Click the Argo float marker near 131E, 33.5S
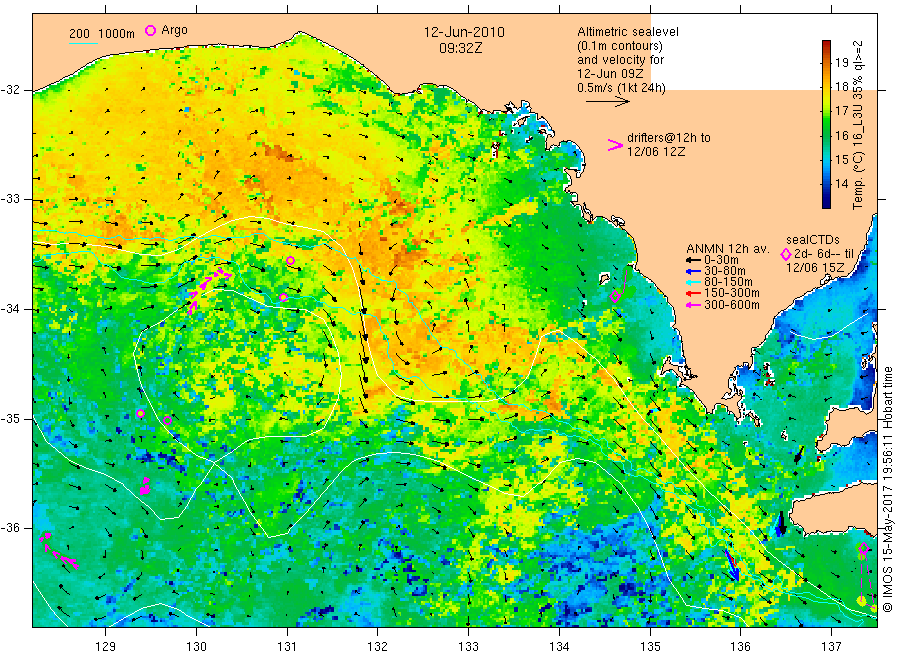900x660 pixels. click(x=290, y=261)
